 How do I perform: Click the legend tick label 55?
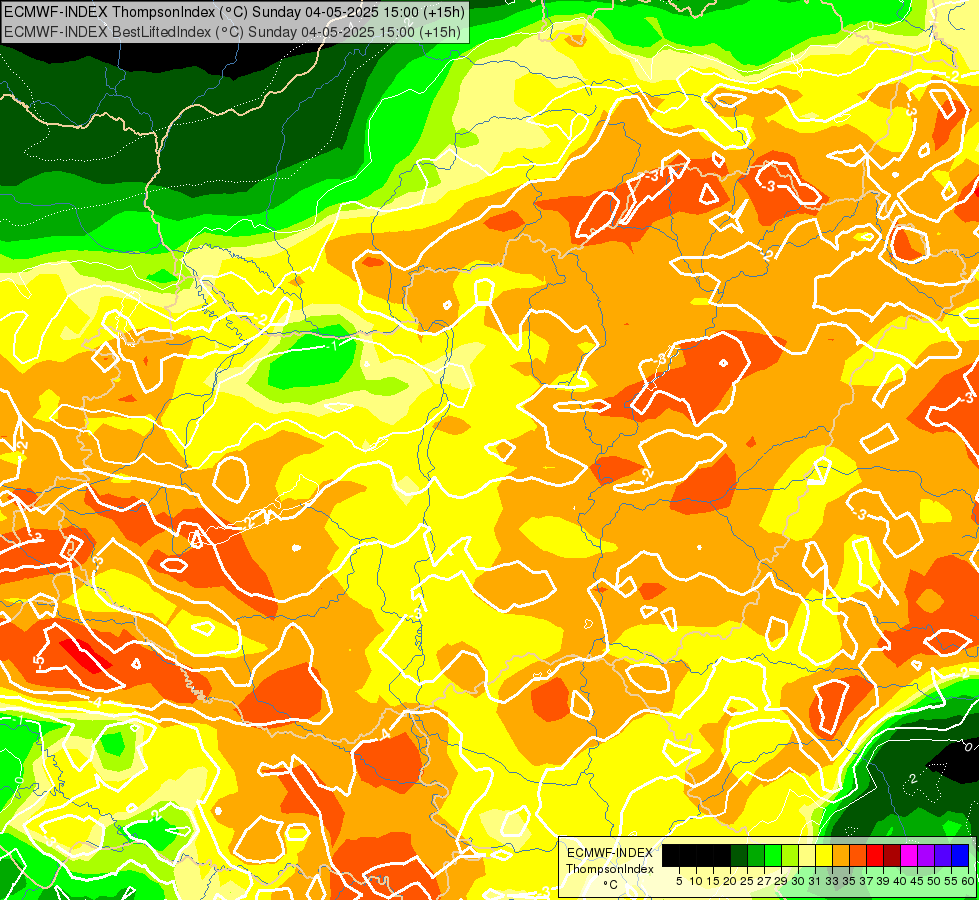pos(952,881)
